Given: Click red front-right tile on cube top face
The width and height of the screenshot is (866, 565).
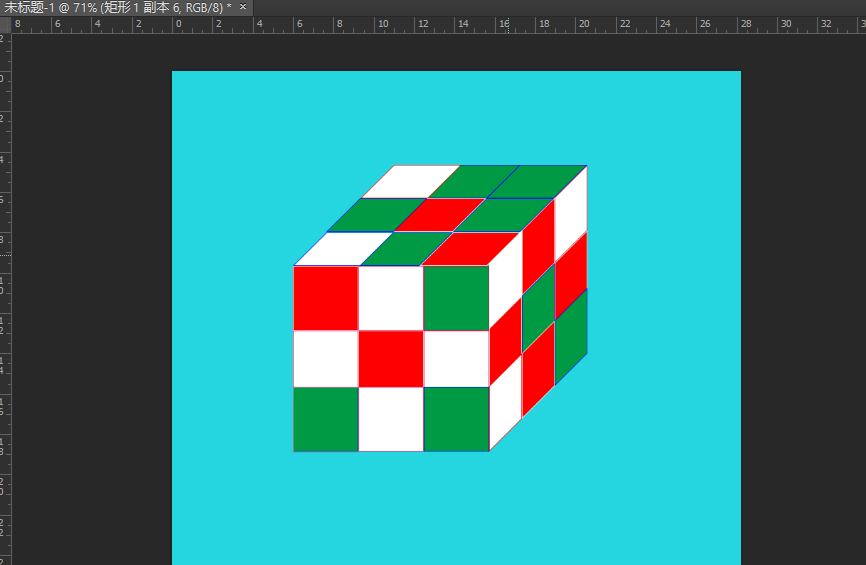Looking at the screenshot, I should coord(470,248).
